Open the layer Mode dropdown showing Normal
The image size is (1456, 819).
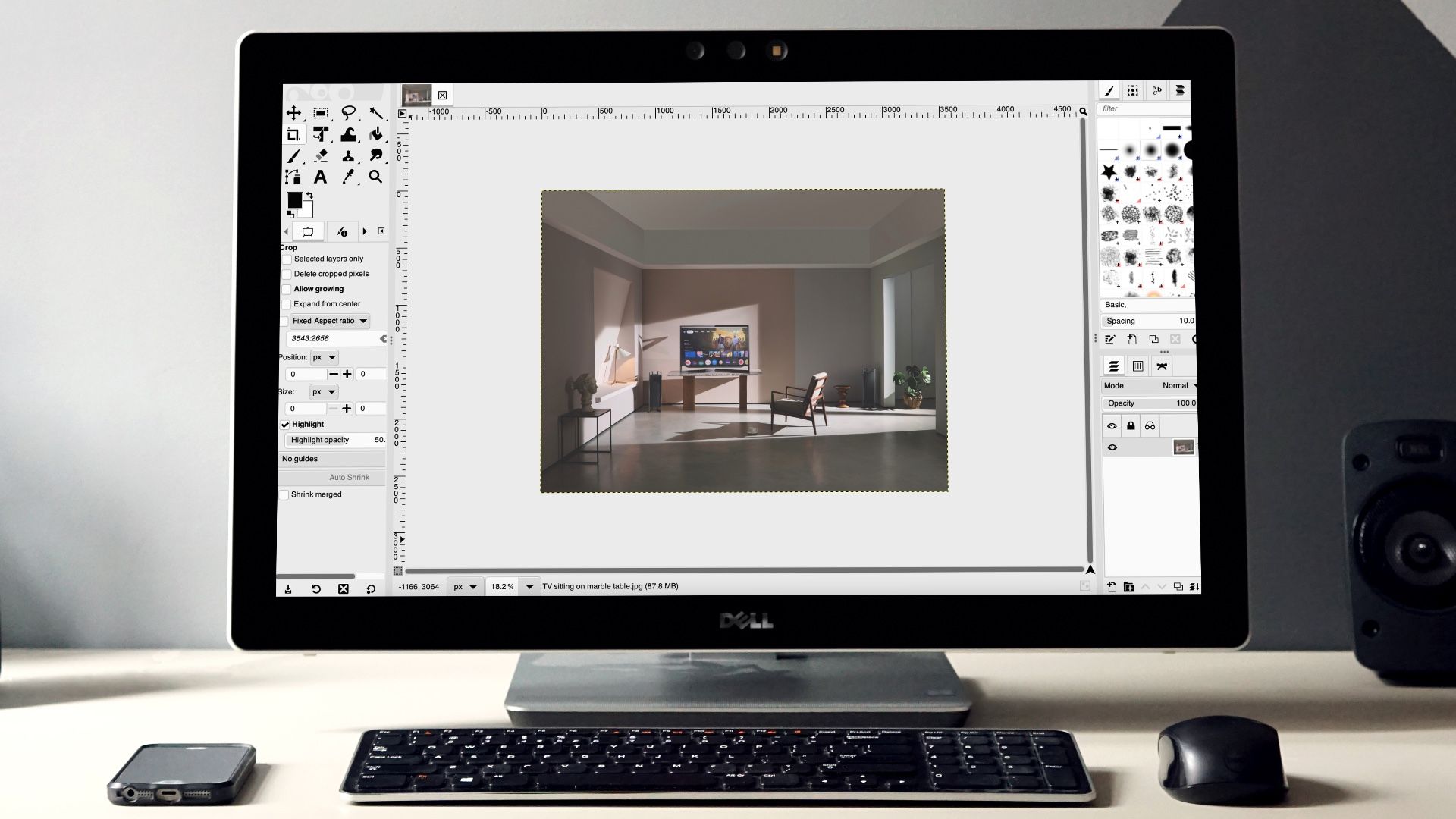(1177, 385)
